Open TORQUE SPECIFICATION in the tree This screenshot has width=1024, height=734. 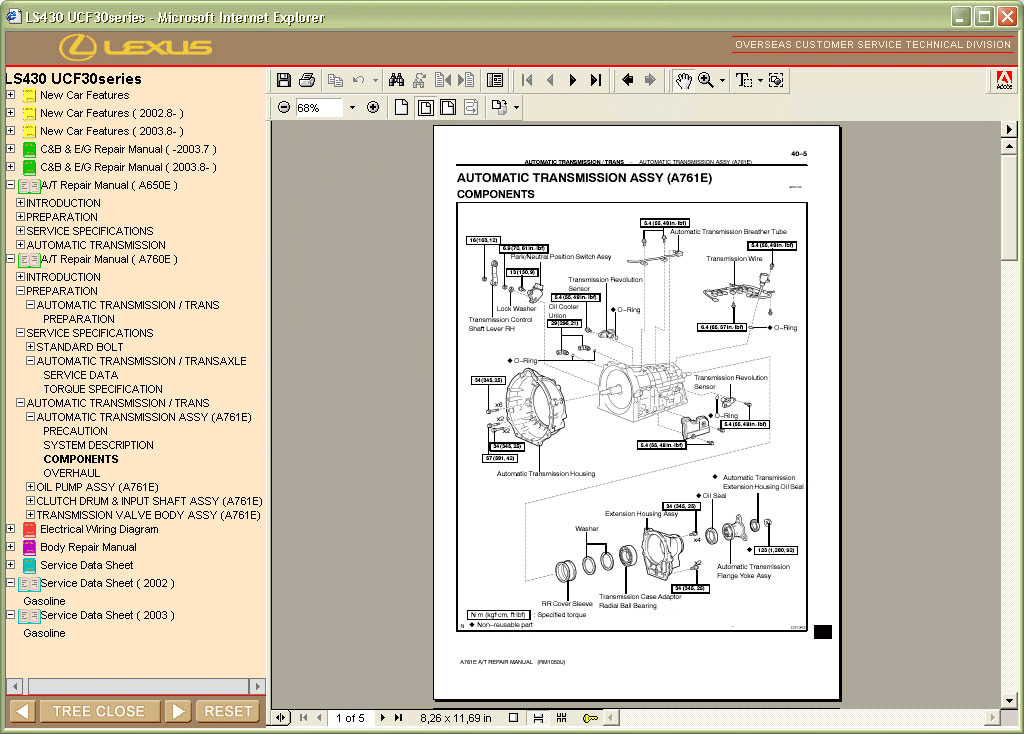click(x=103, y=389)
